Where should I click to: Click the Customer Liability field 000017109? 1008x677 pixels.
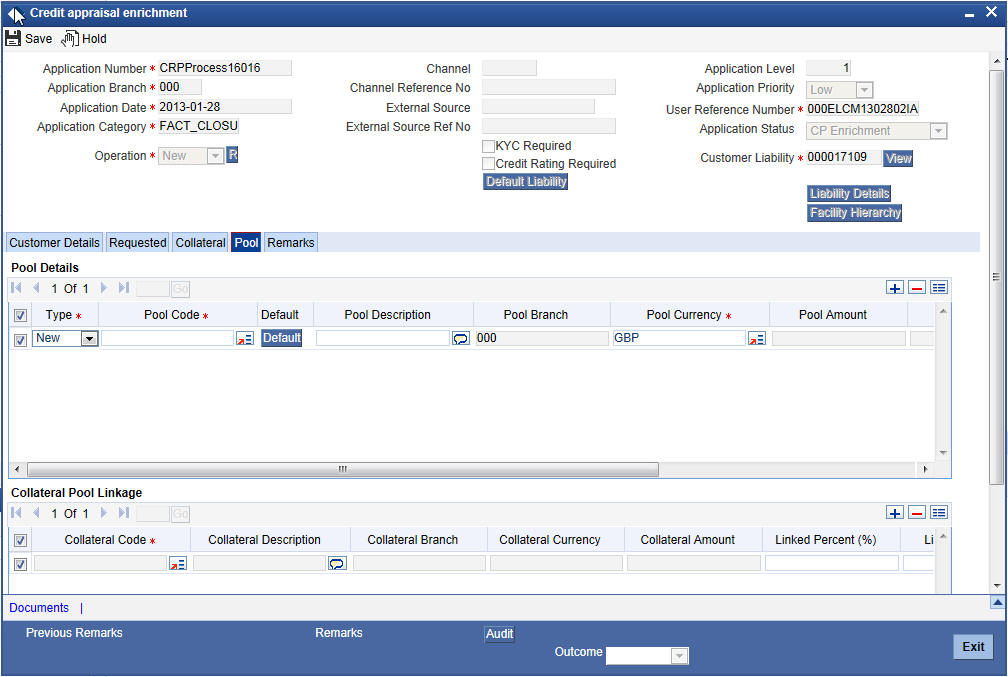(x=843, y=158)
